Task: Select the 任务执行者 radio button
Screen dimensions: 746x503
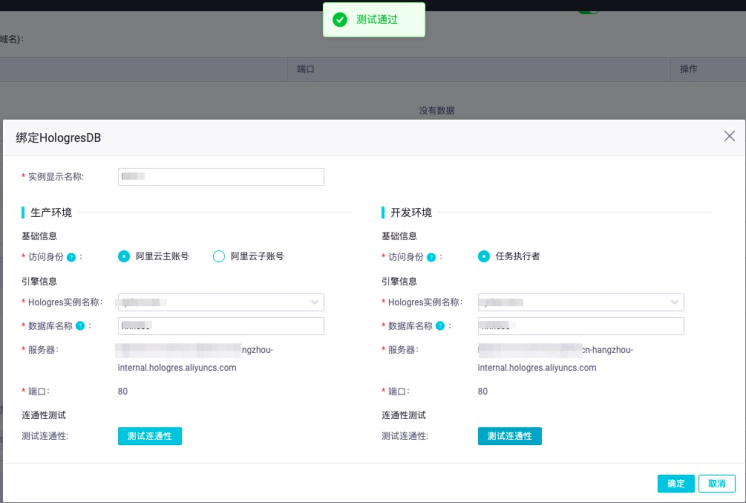Action: click(x=484, y=256)
